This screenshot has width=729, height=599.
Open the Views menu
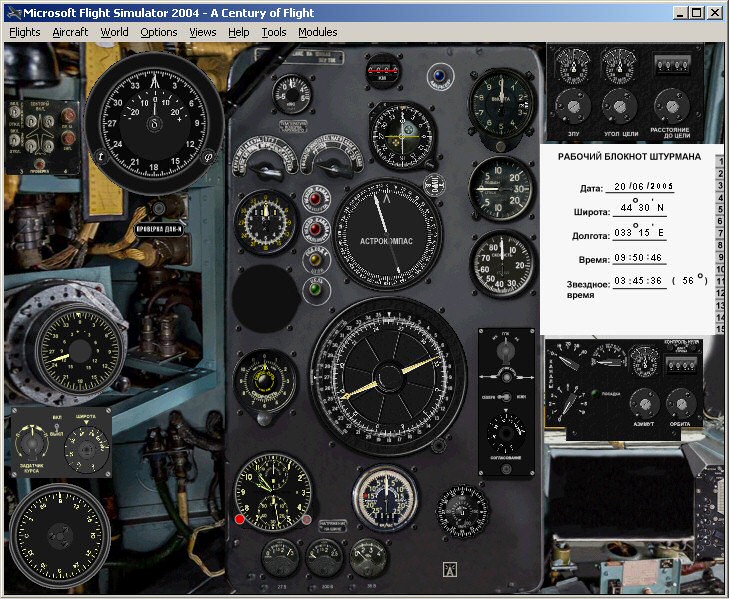click(x=203, y=32)
